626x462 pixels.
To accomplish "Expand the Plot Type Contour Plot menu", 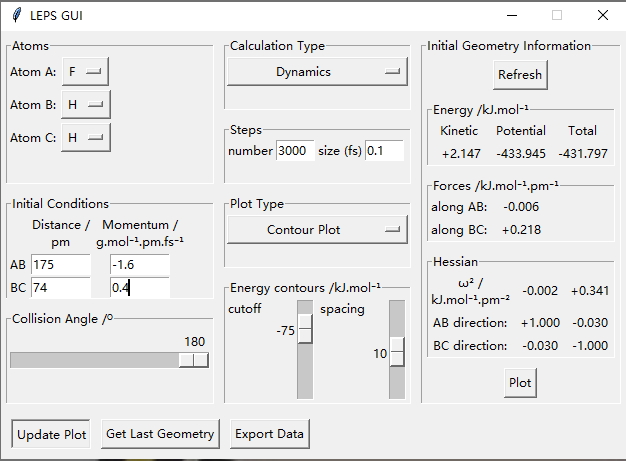I will [317, 230].
